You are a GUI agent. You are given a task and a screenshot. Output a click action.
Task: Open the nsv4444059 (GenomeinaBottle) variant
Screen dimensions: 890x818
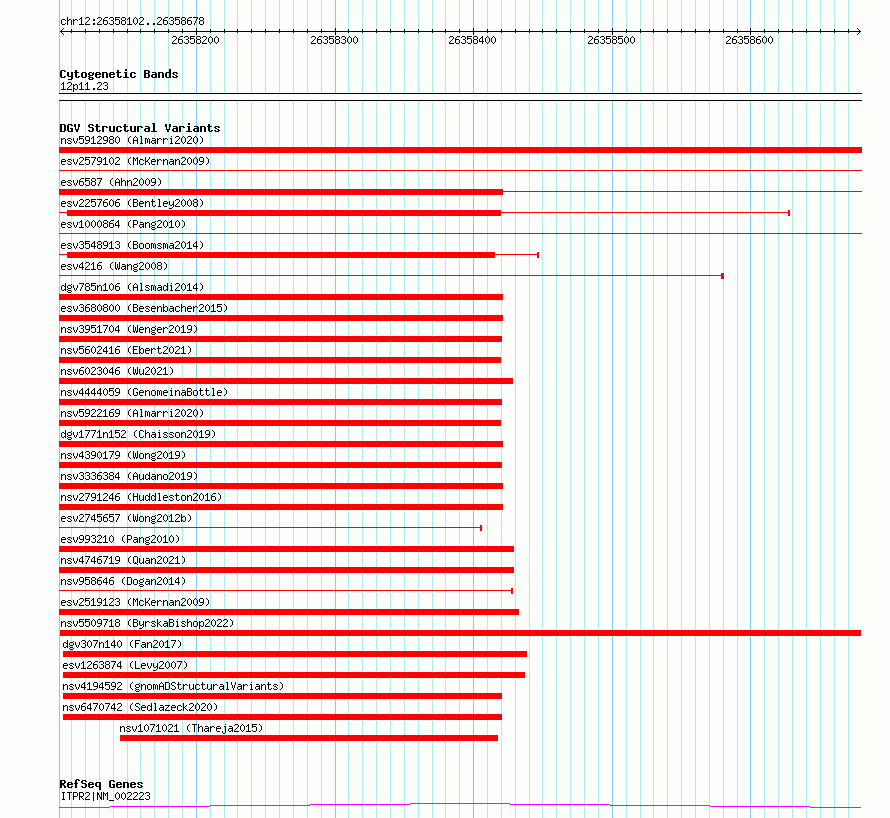[144, 392]
